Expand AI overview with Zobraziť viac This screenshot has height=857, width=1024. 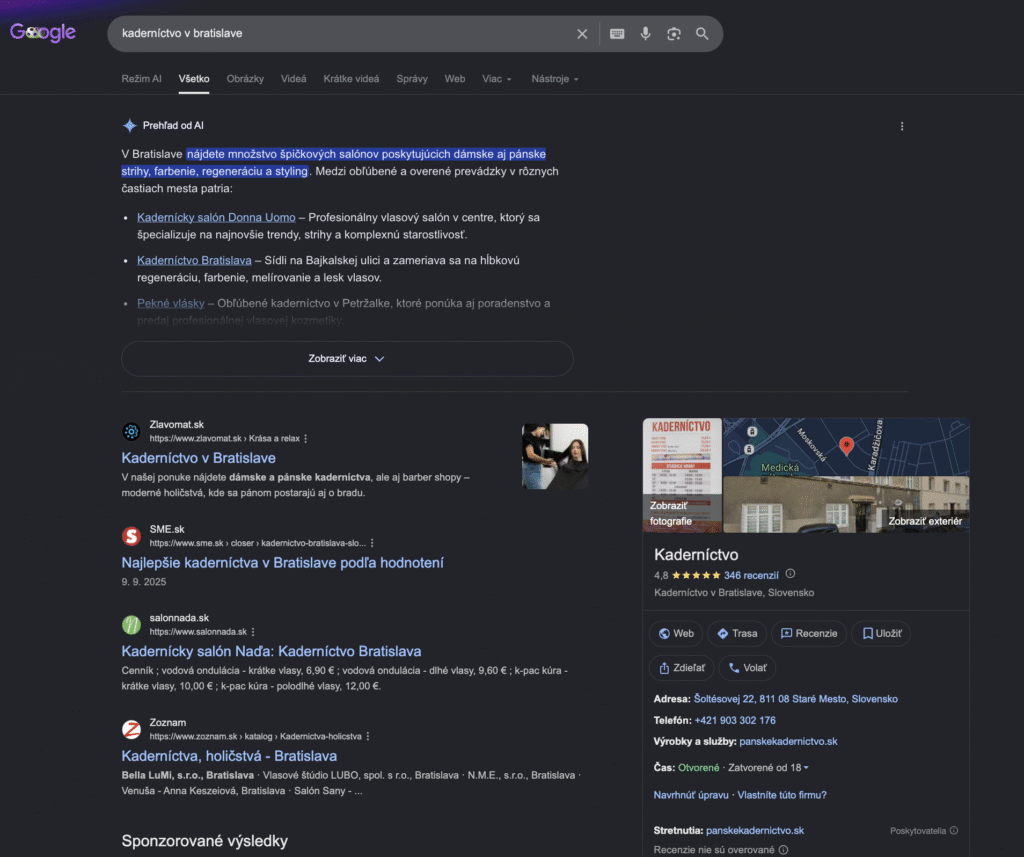(347, 359)
